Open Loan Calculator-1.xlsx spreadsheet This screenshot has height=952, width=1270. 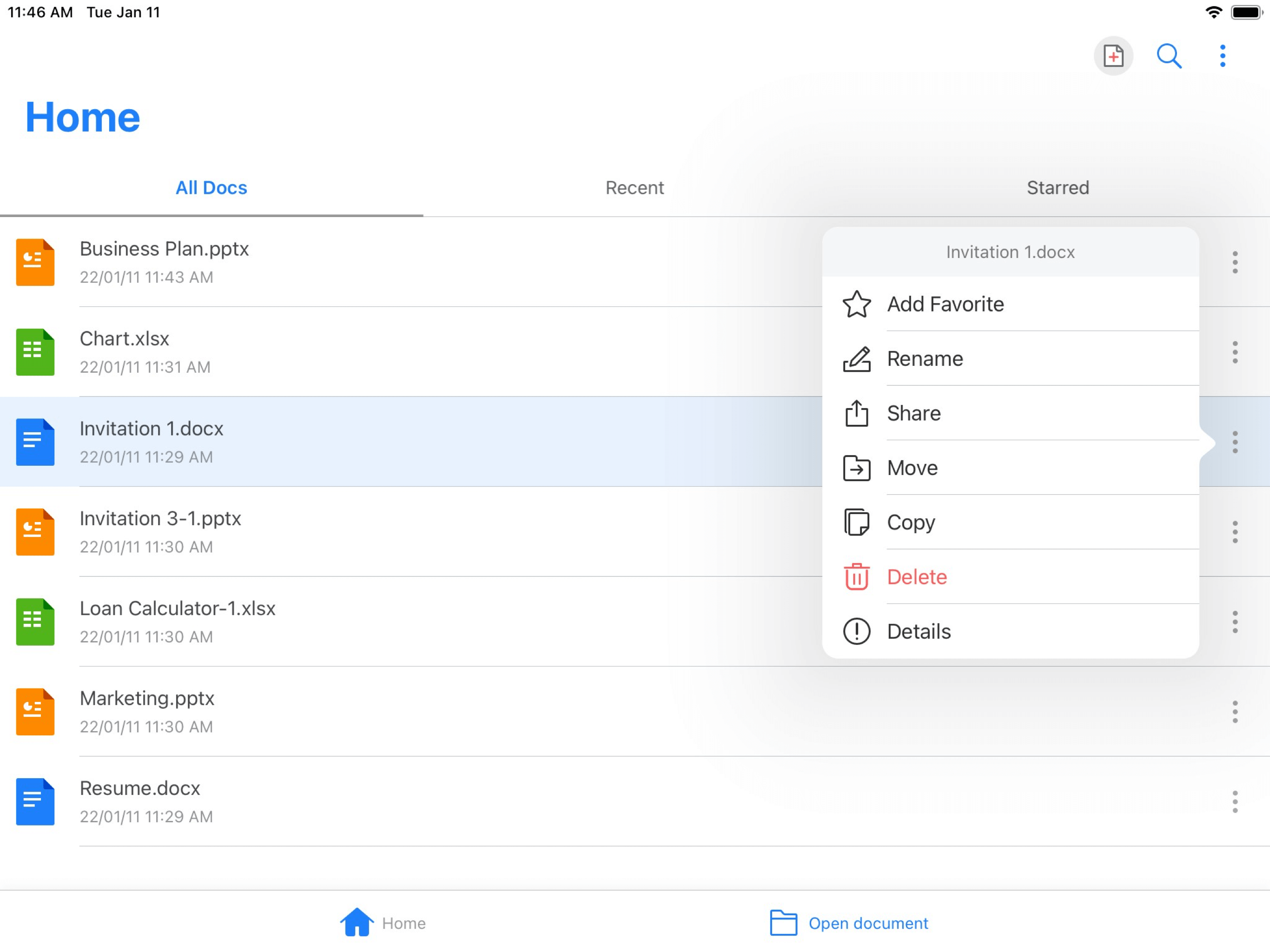[178, 621]
